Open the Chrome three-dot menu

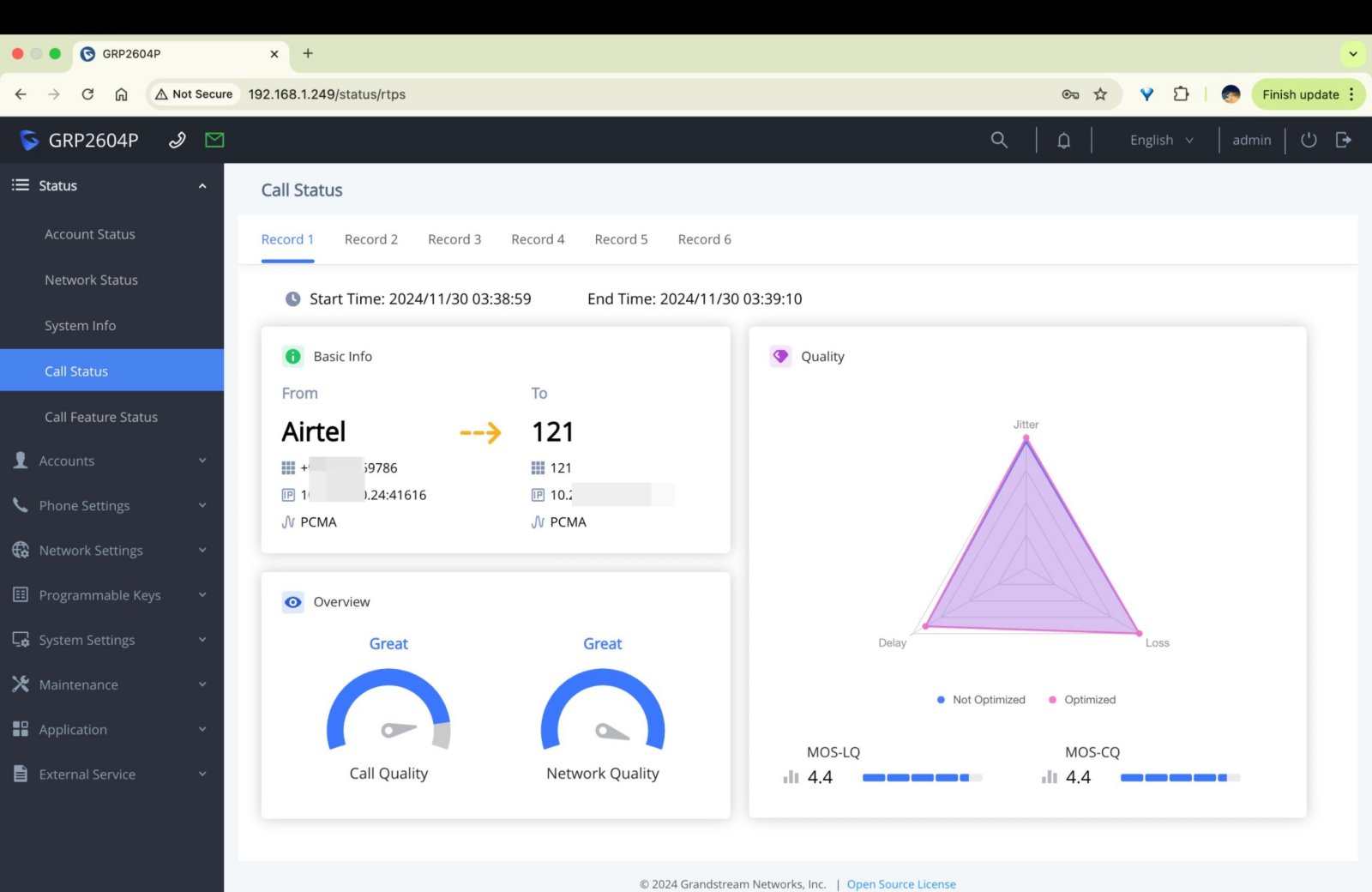tap(1352, 94)
